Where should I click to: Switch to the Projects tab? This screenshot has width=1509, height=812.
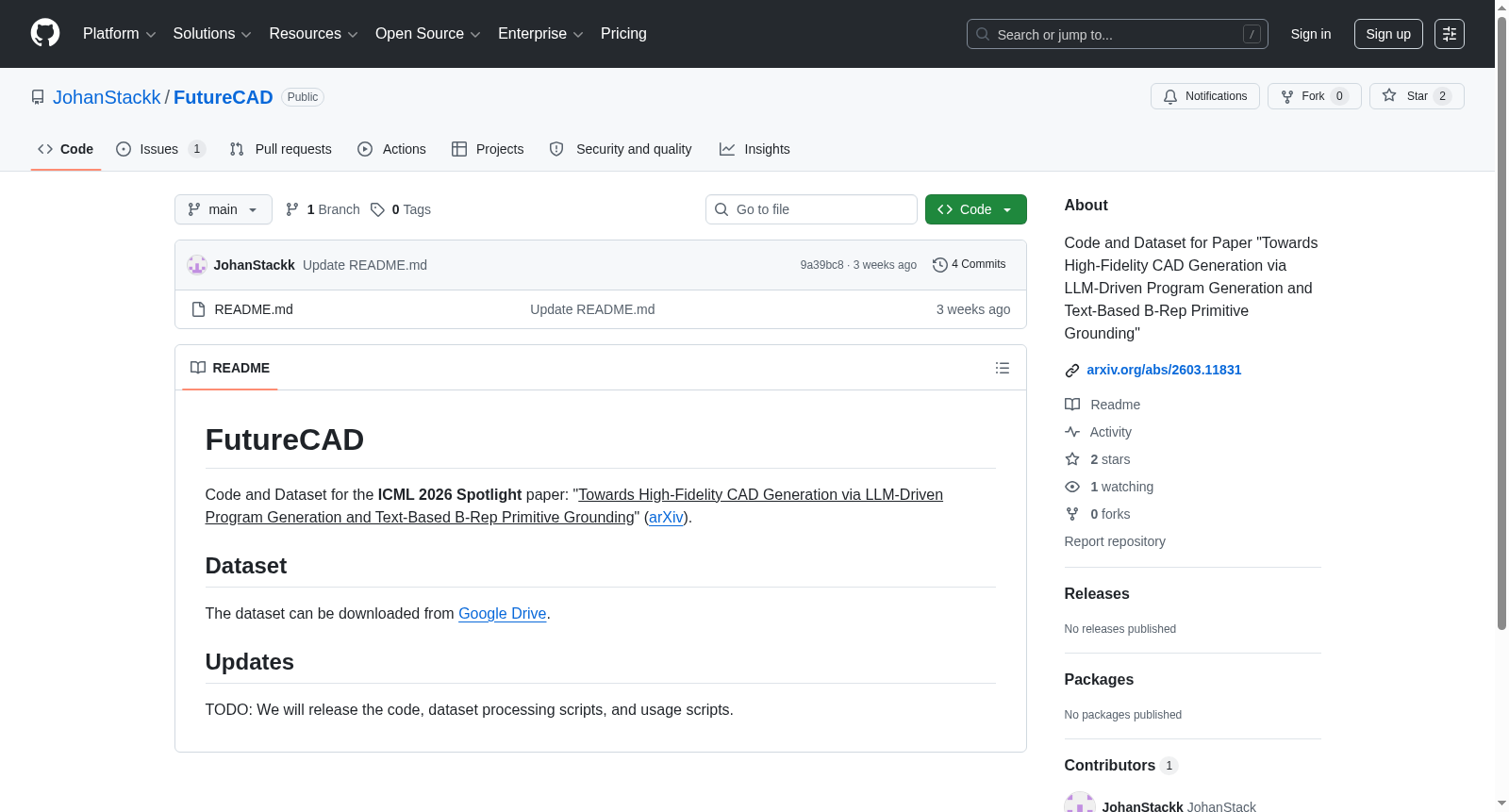click(x=488, y=149)
